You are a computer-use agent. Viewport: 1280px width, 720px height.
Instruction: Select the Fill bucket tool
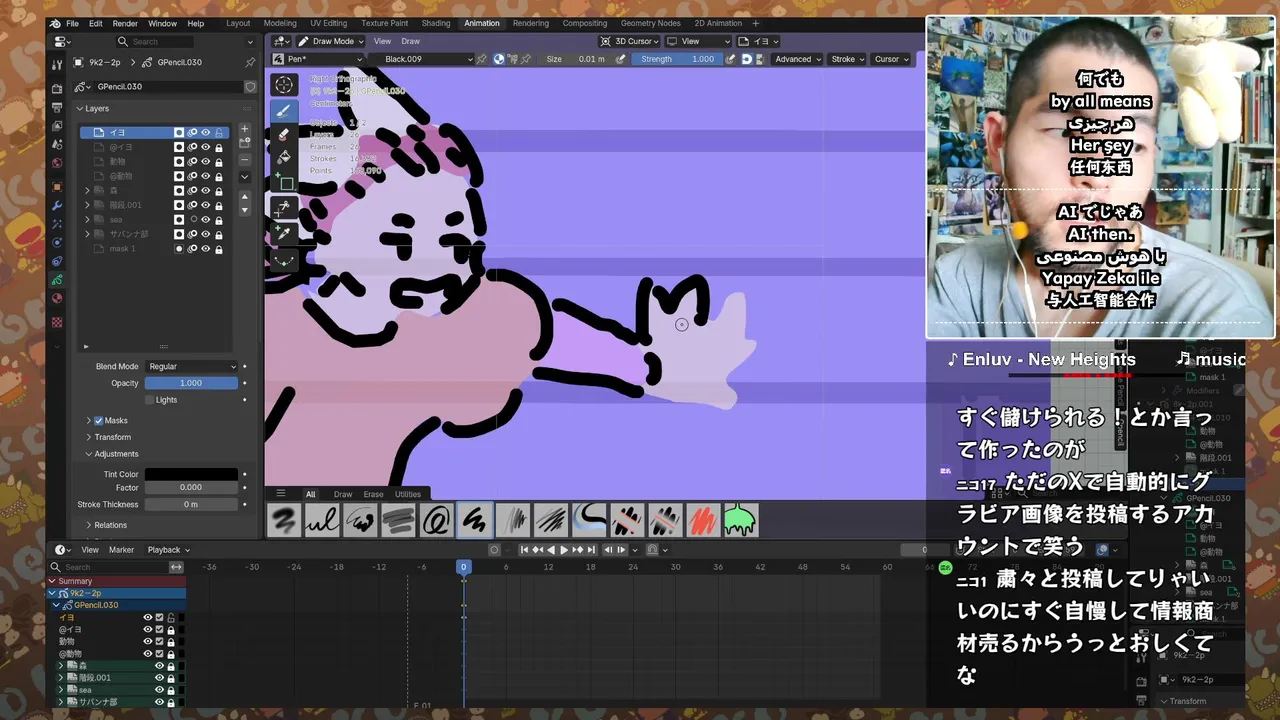284,158
